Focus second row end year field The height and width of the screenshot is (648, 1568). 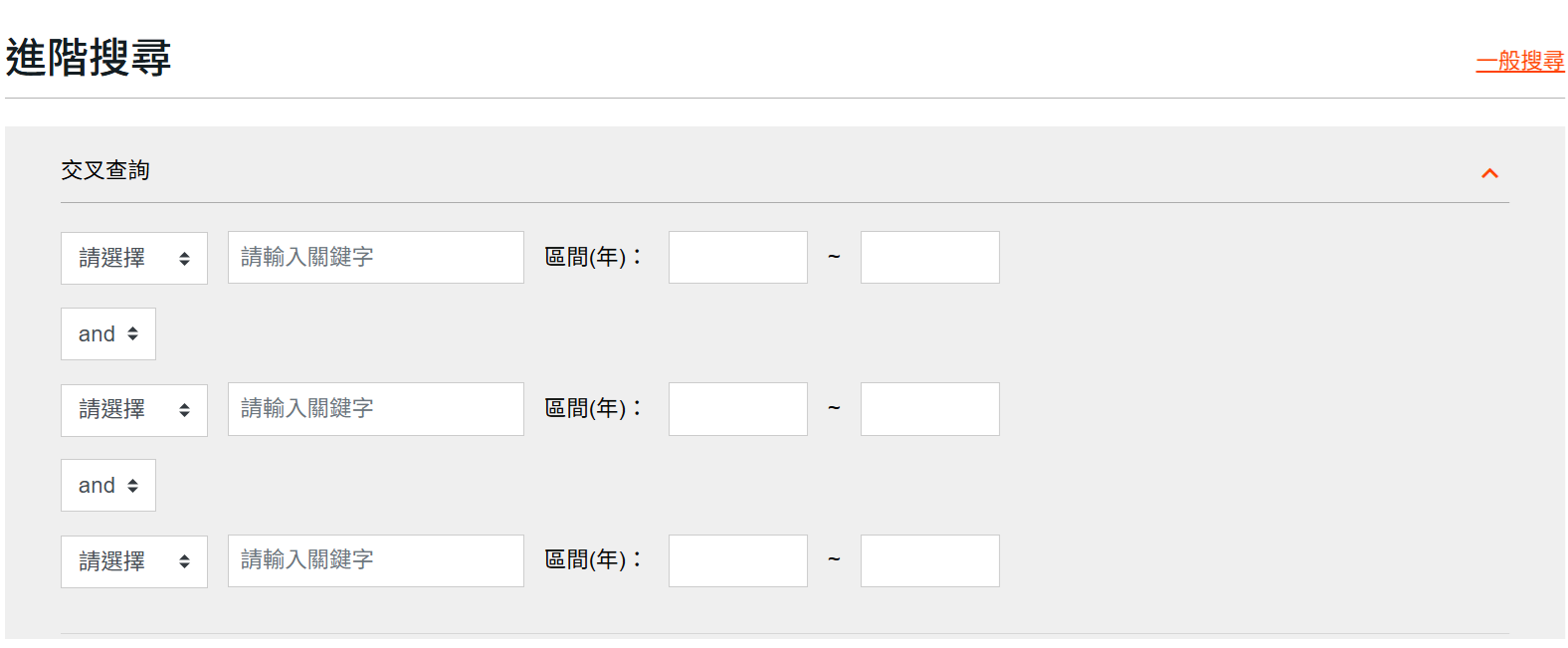(x=929, y=409)
